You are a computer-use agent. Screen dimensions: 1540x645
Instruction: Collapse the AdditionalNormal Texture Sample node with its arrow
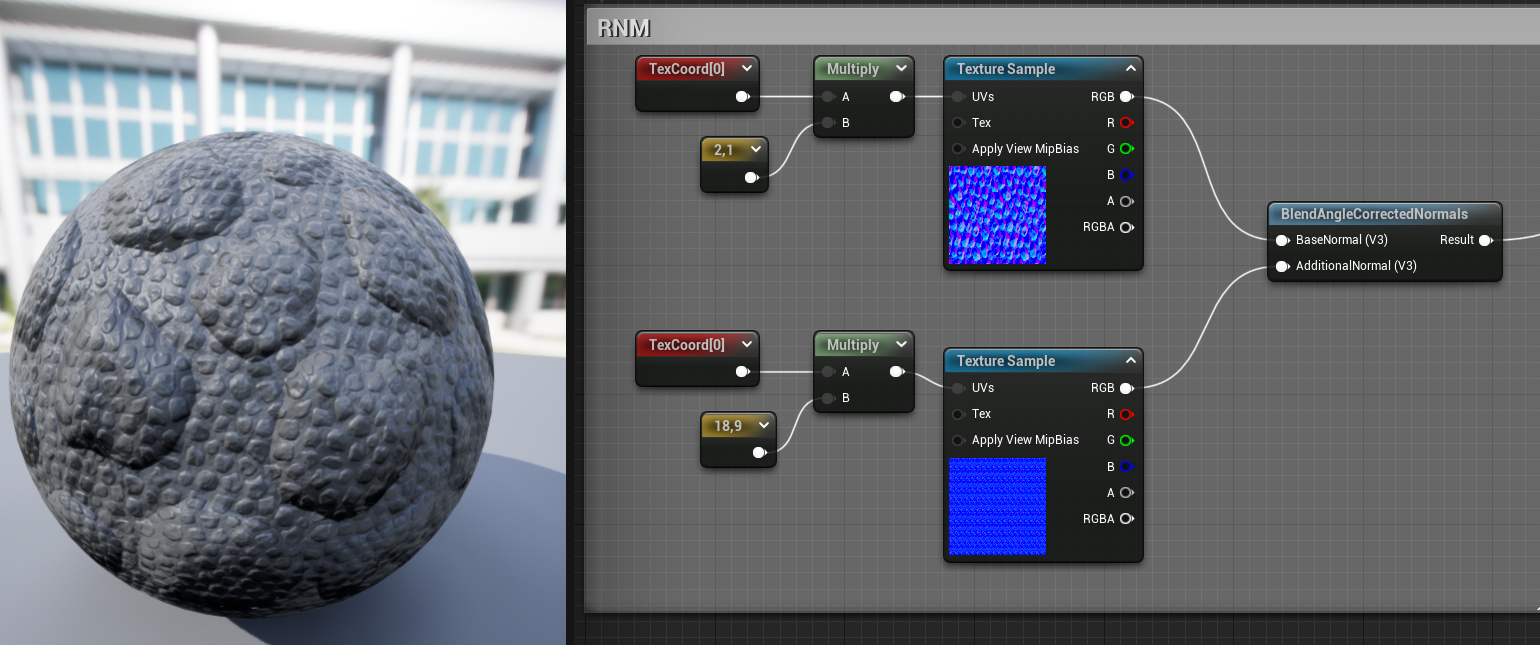[x=1130, y=361]
